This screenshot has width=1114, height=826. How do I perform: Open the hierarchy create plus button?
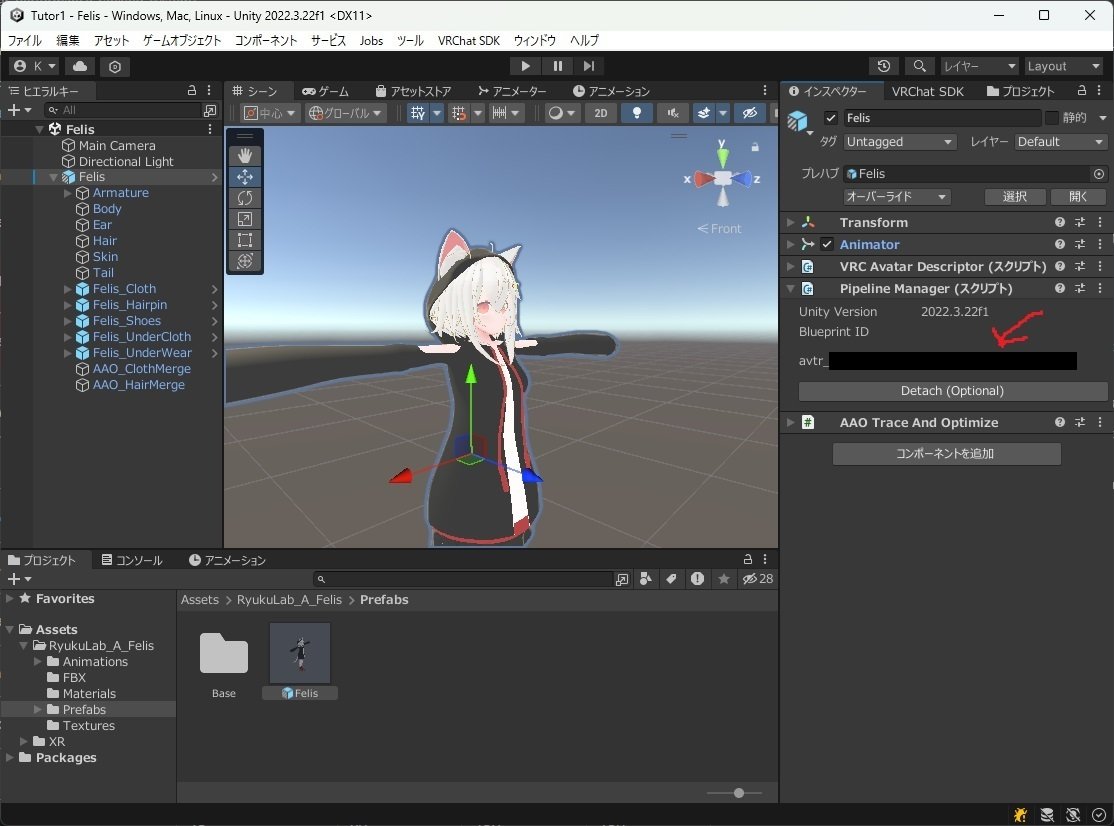(18, 110)
